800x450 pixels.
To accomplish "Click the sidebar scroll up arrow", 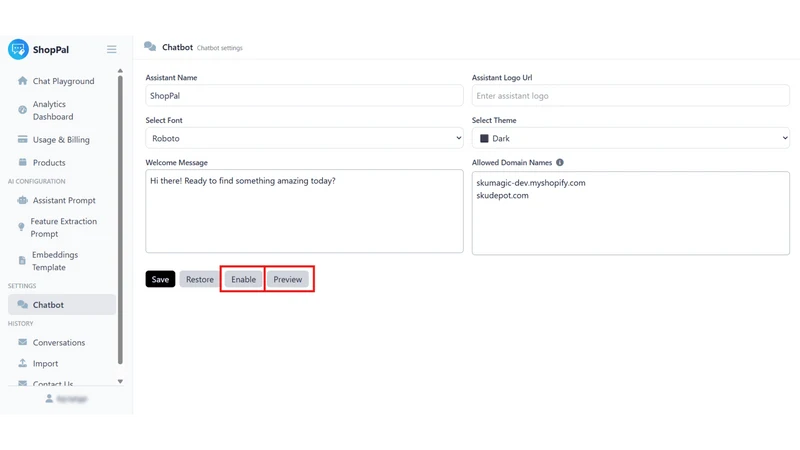I will (120, 71).
